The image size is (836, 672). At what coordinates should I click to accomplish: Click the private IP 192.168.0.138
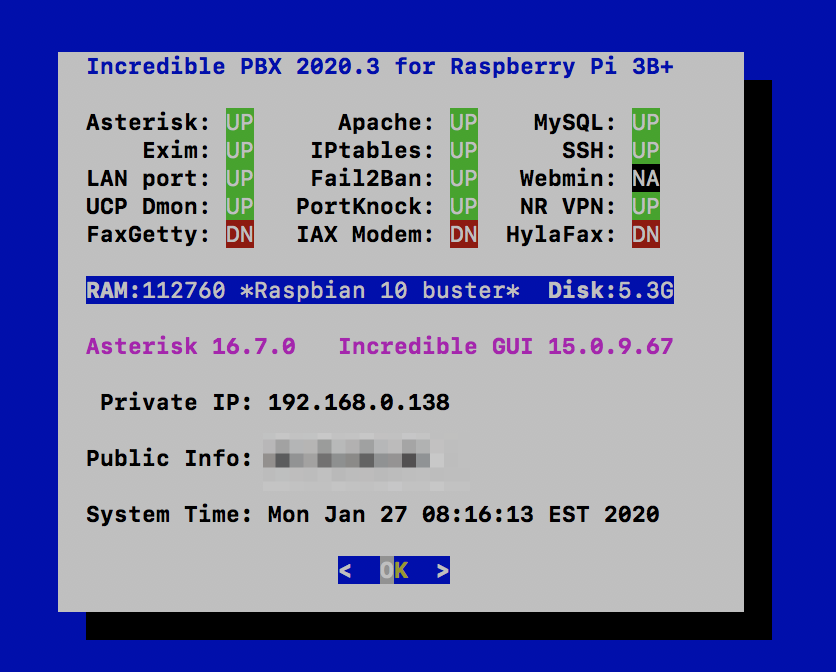pos(359,403)
